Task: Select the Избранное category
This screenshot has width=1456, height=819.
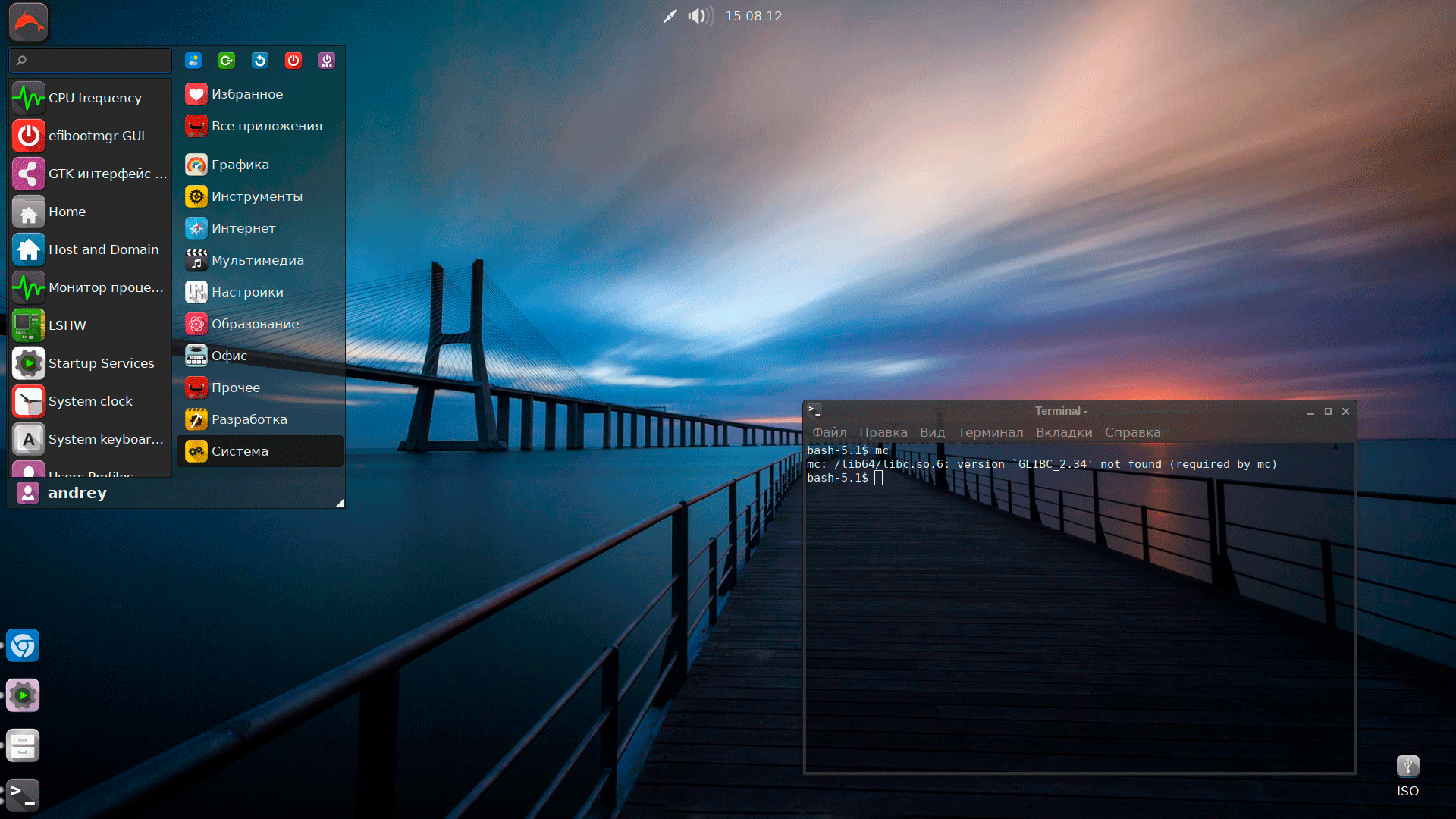Action: coord(246,94)
